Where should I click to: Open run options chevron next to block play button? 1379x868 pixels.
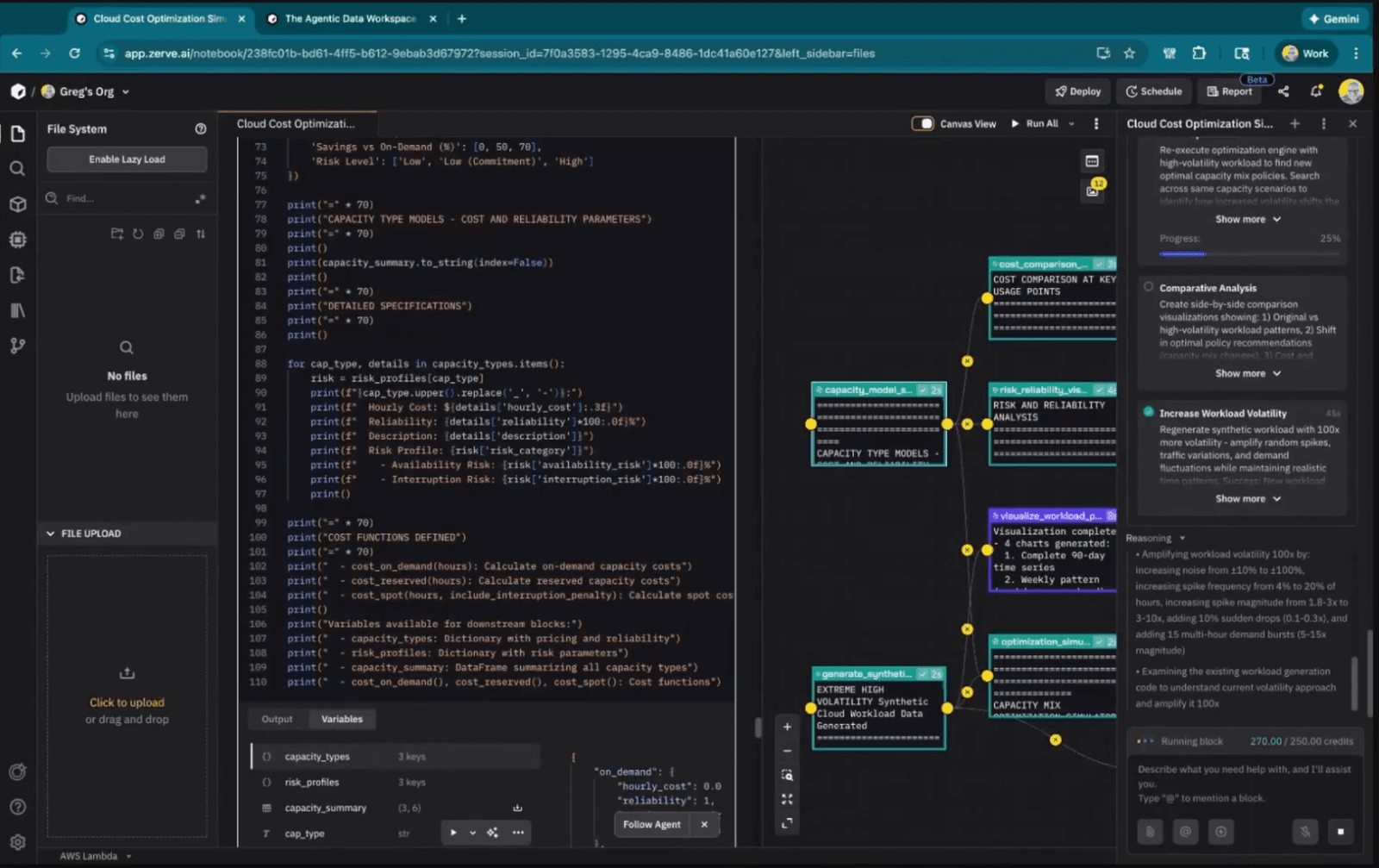pos(472,833)
